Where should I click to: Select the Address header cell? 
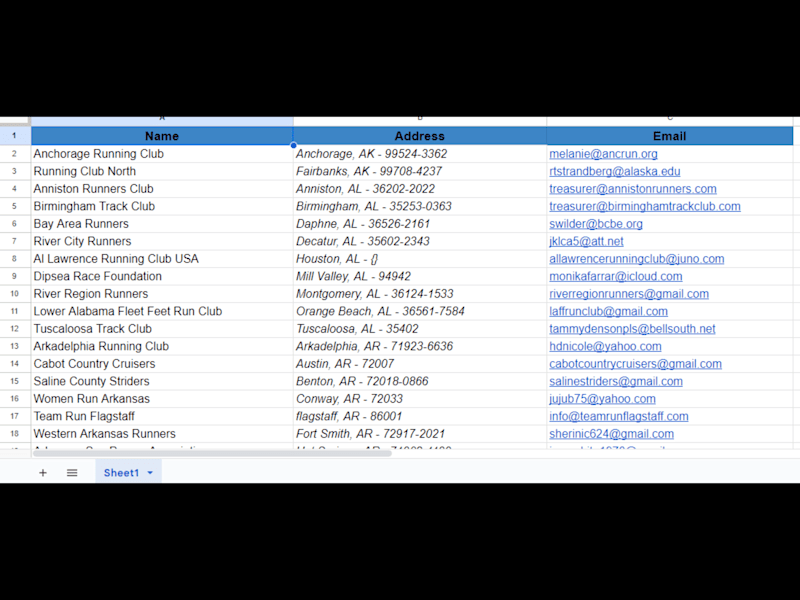[x=419, y=136]
